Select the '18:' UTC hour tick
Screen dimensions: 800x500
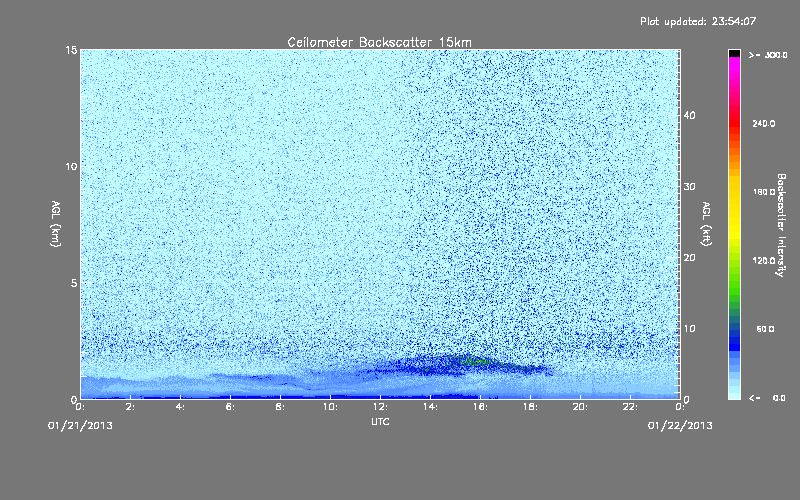tap(530, 407)
